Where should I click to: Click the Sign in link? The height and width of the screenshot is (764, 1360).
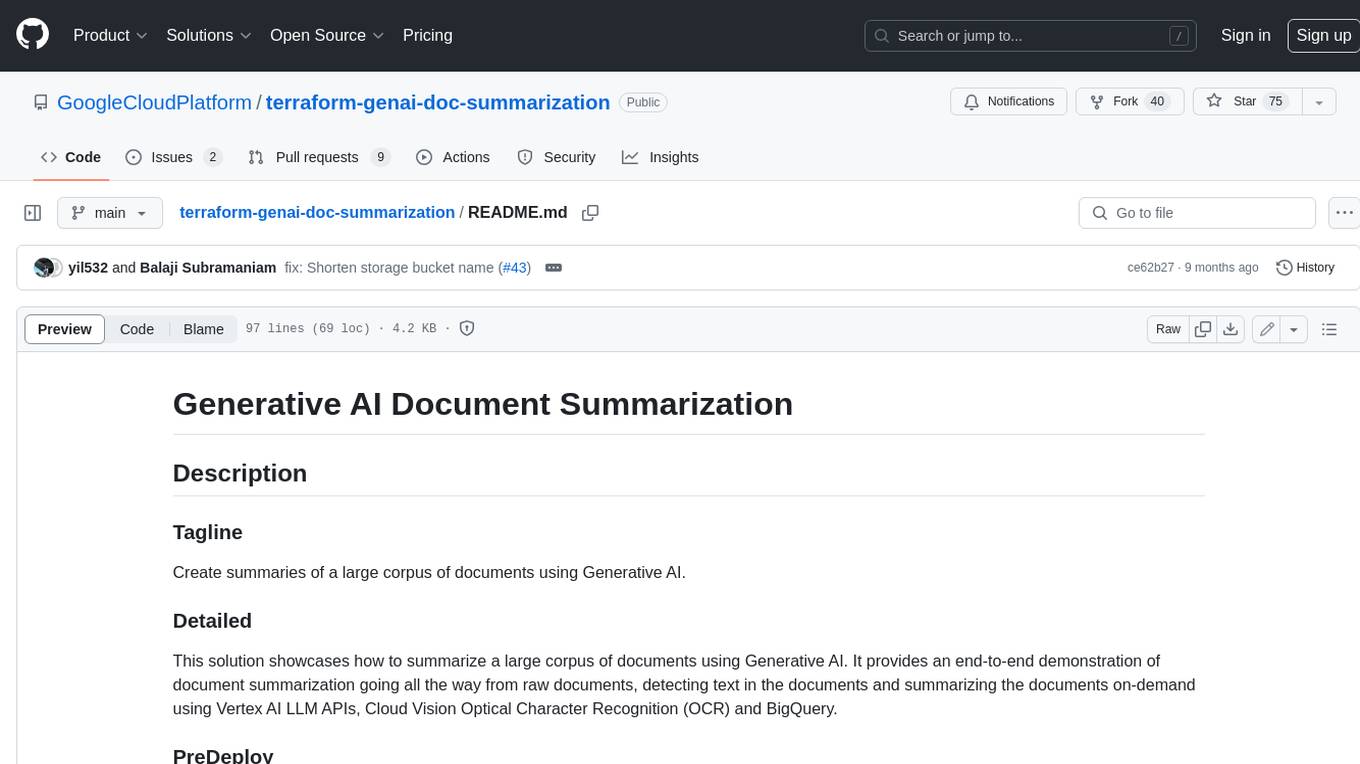point(1245,35)
